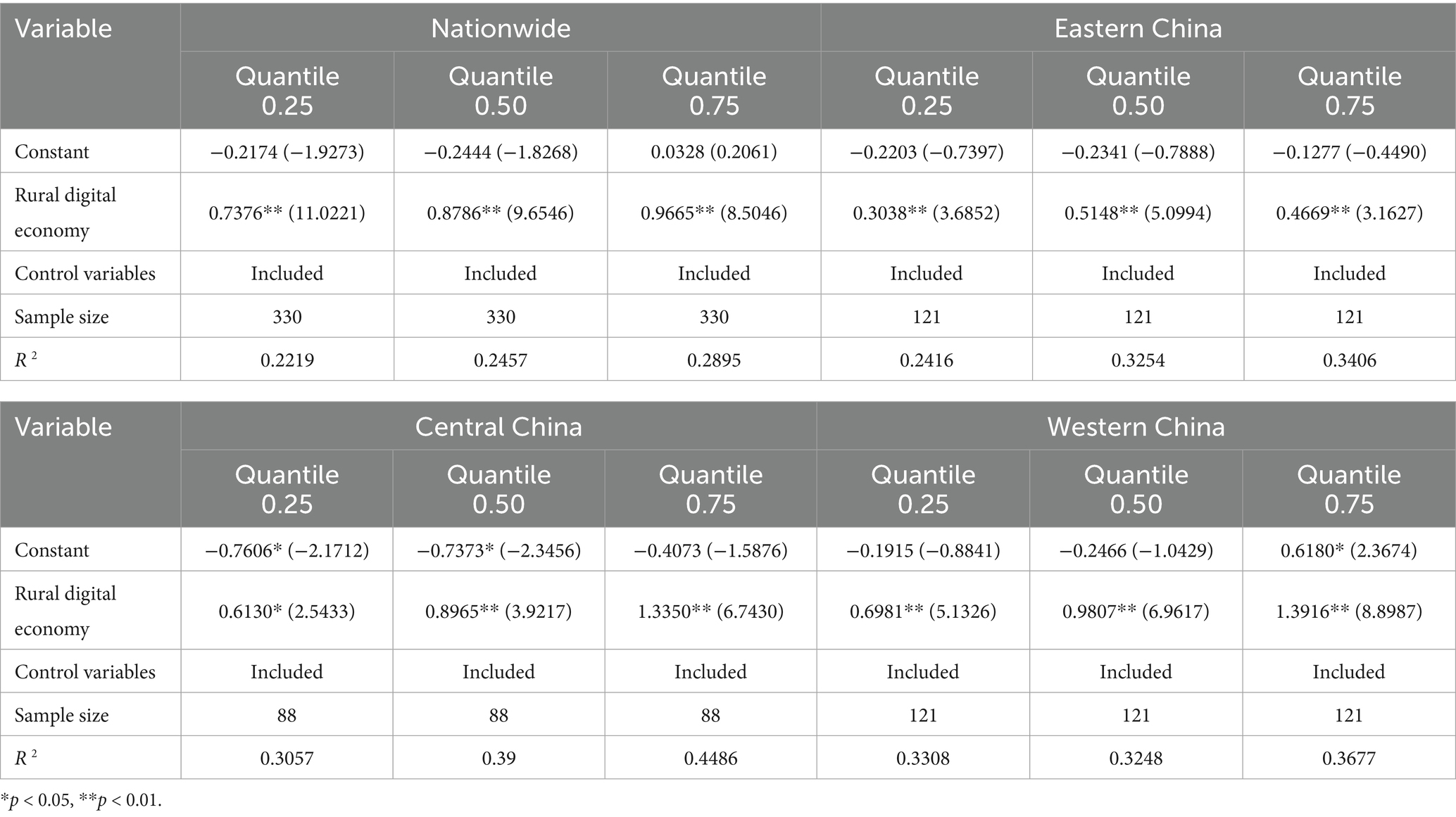Screen dimensions: 1456x817
Task: Select the cell reading 0.9665** (8.5046)
Action: coord(714,213)
